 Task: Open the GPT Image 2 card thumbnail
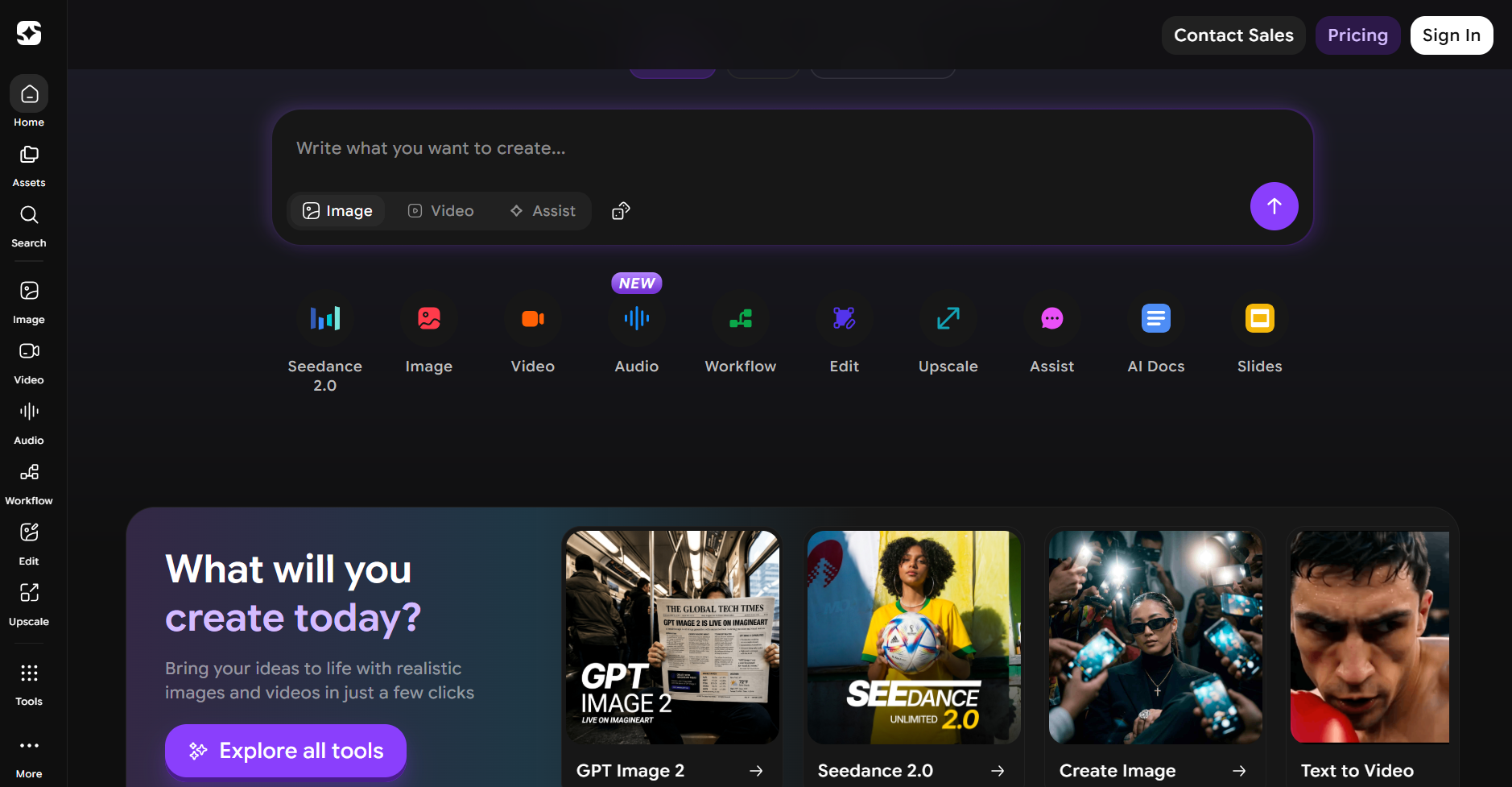point(672,636)
